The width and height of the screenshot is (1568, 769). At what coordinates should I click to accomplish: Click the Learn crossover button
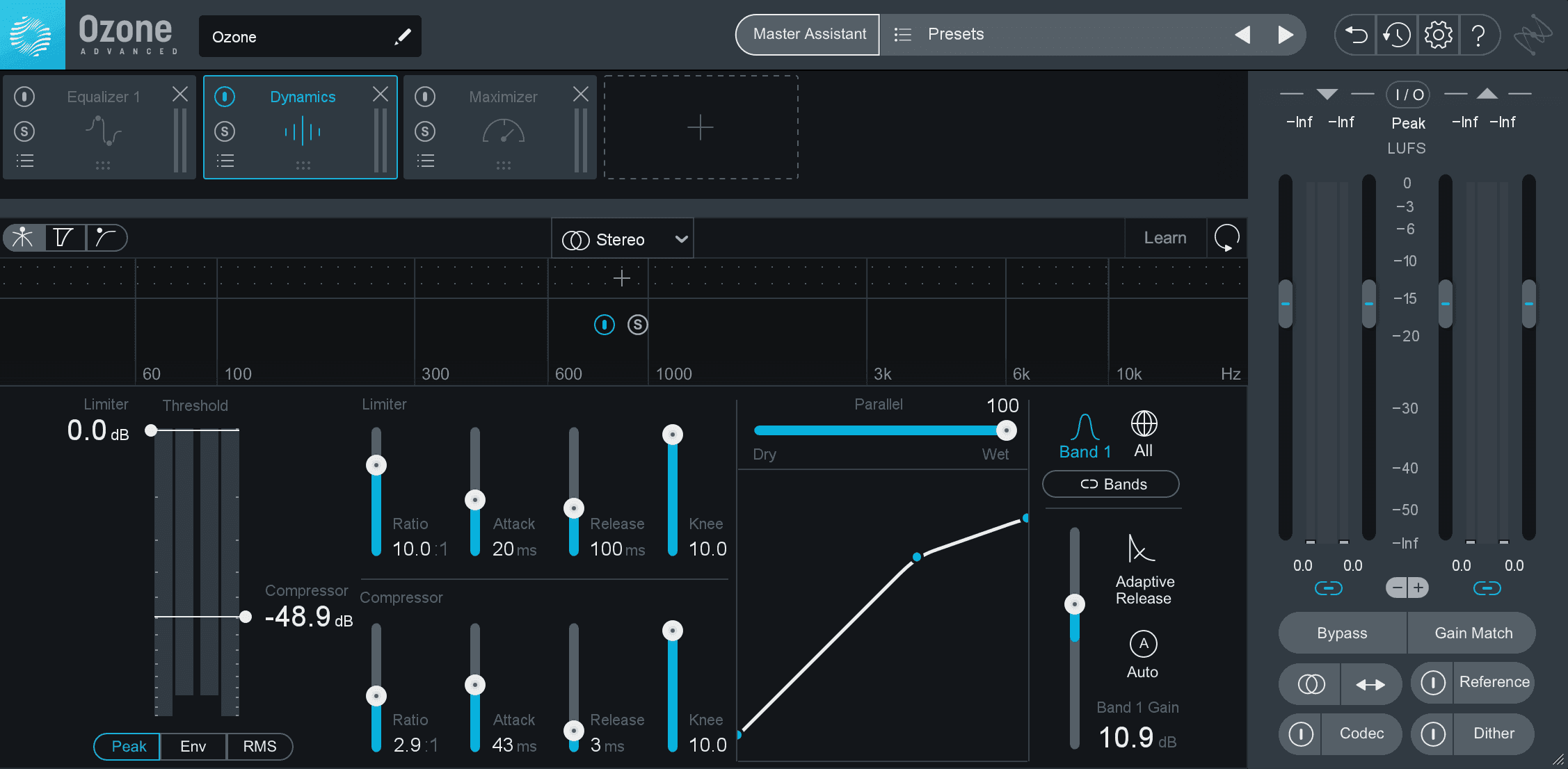pos(1165,238)
